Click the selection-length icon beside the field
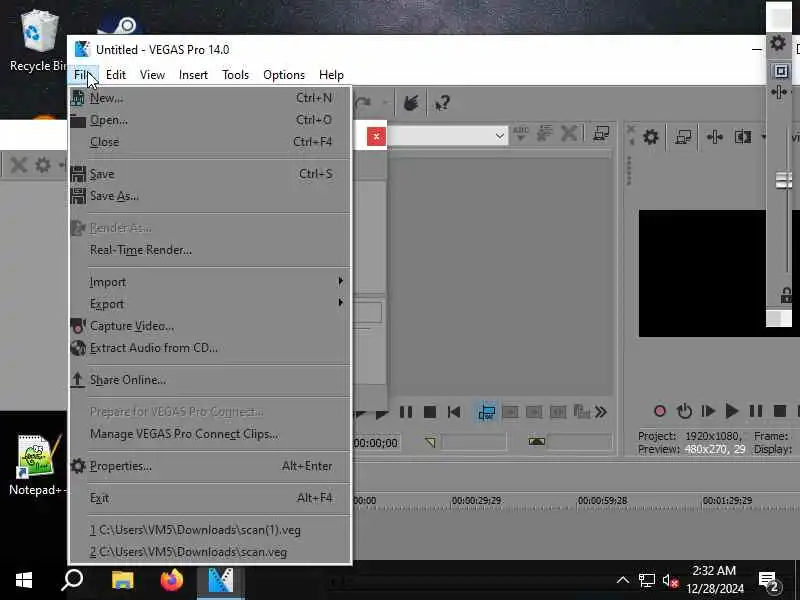800x600 pixels. [x=536, y=442]
